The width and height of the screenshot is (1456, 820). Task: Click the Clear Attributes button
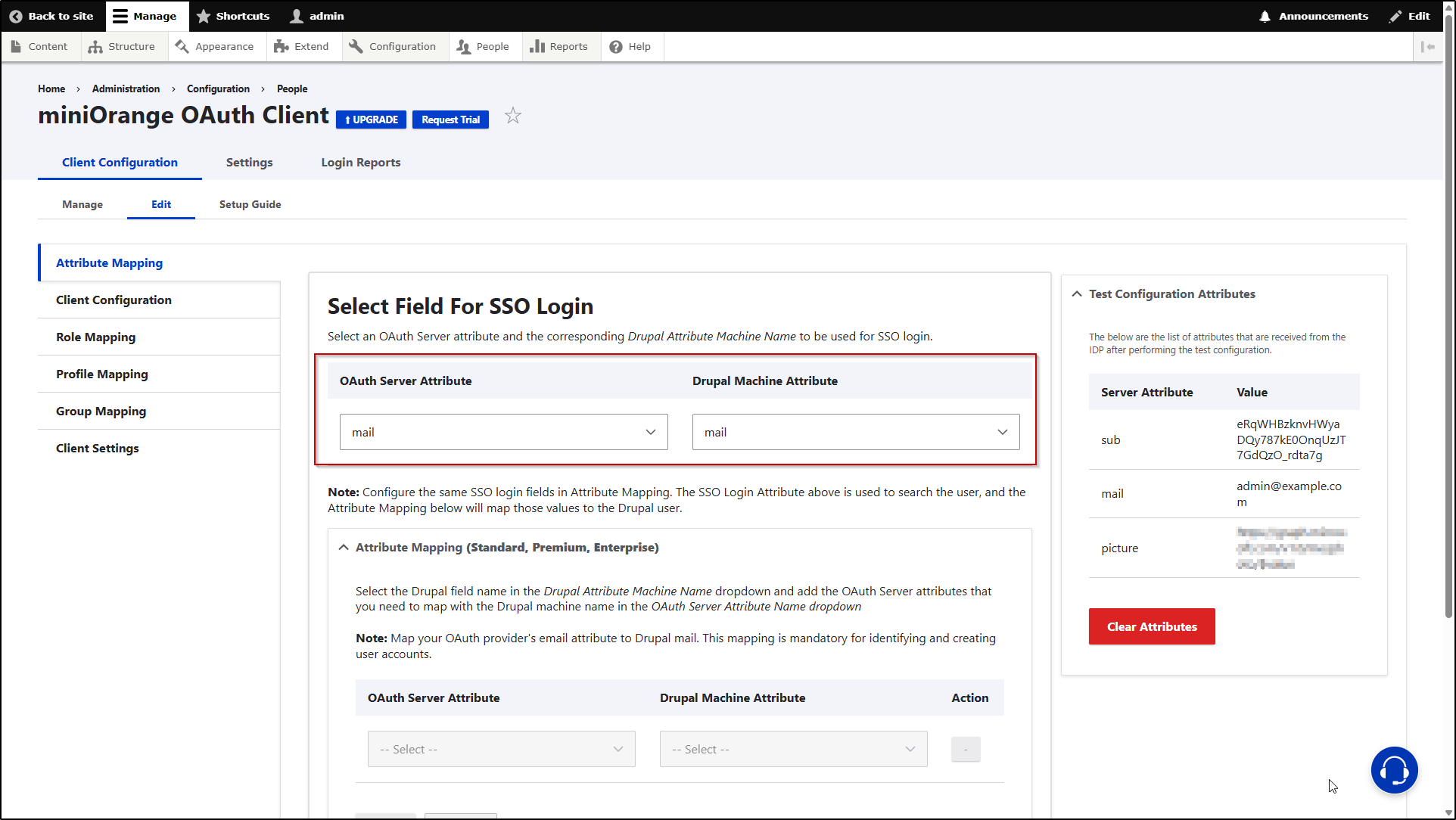point(1151,626)
